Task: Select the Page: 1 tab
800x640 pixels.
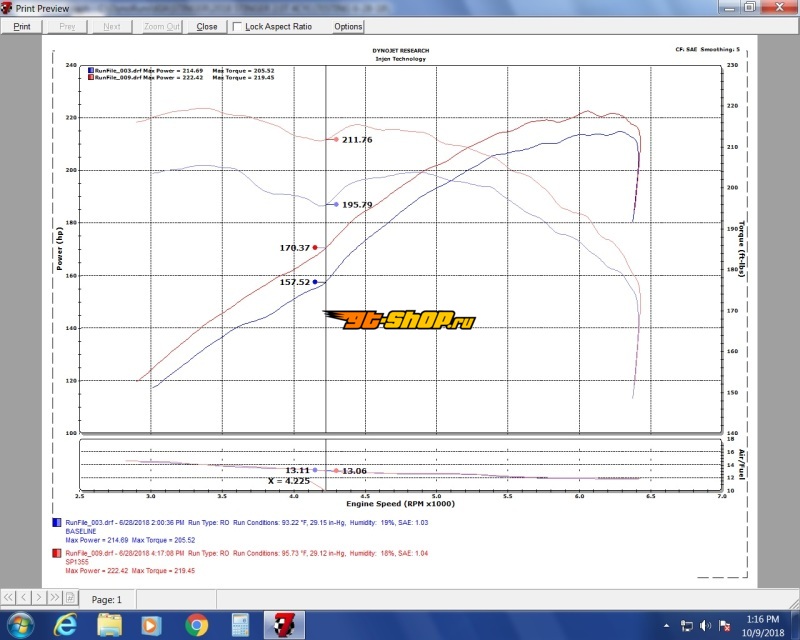Action: tap(107, 600)
